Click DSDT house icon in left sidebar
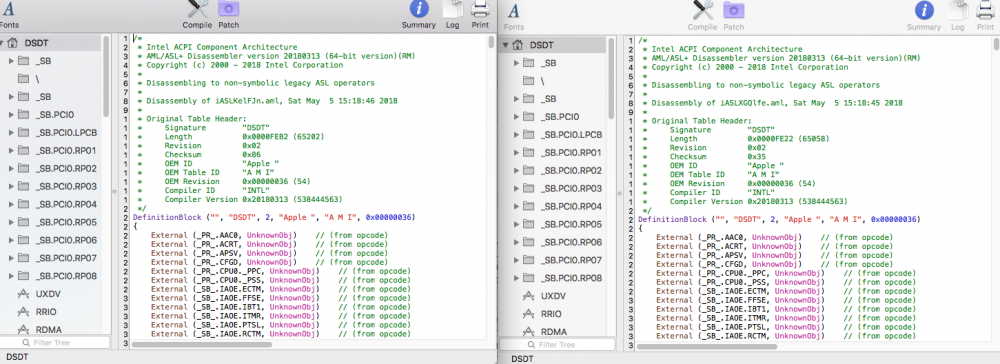Screen dimensions: 1000x364 pos(12,43)
